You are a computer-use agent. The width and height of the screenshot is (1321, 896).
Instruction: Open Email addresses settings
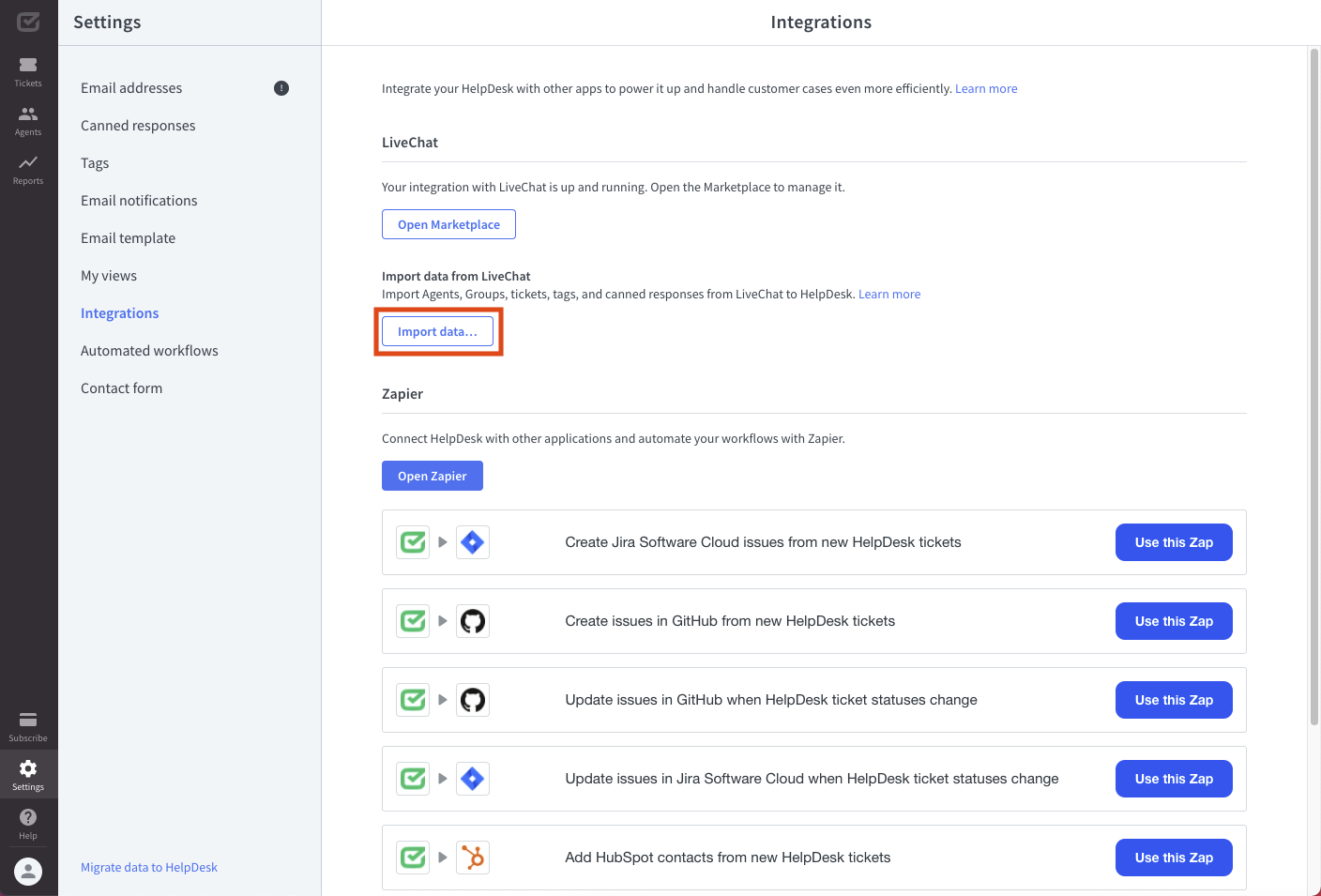pyautogui.click(x=131, y=88)
